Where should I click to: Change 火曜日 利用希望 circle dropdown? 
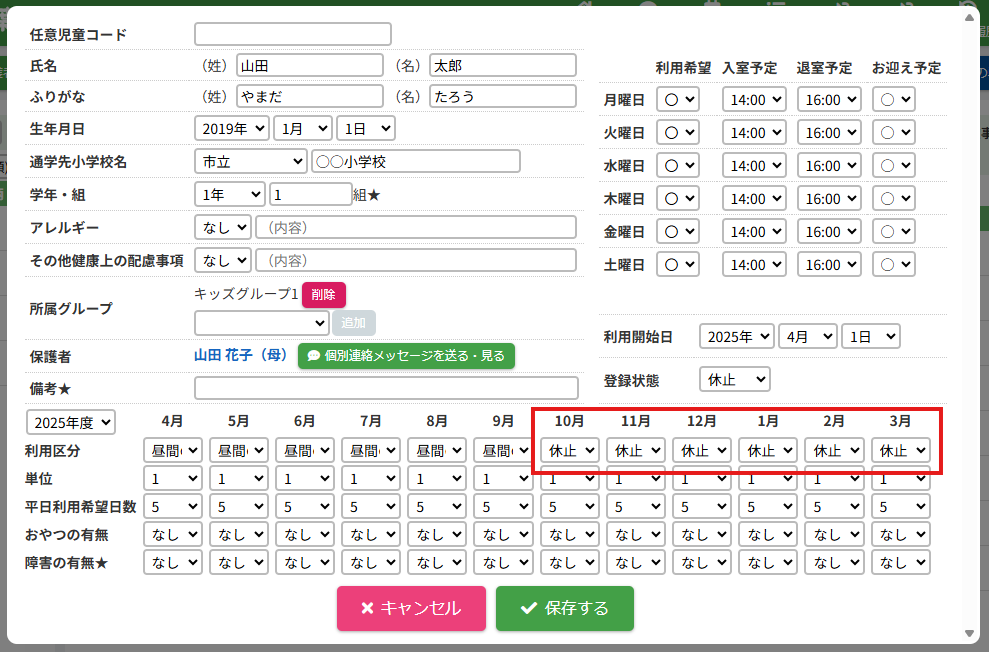(678, 133)
